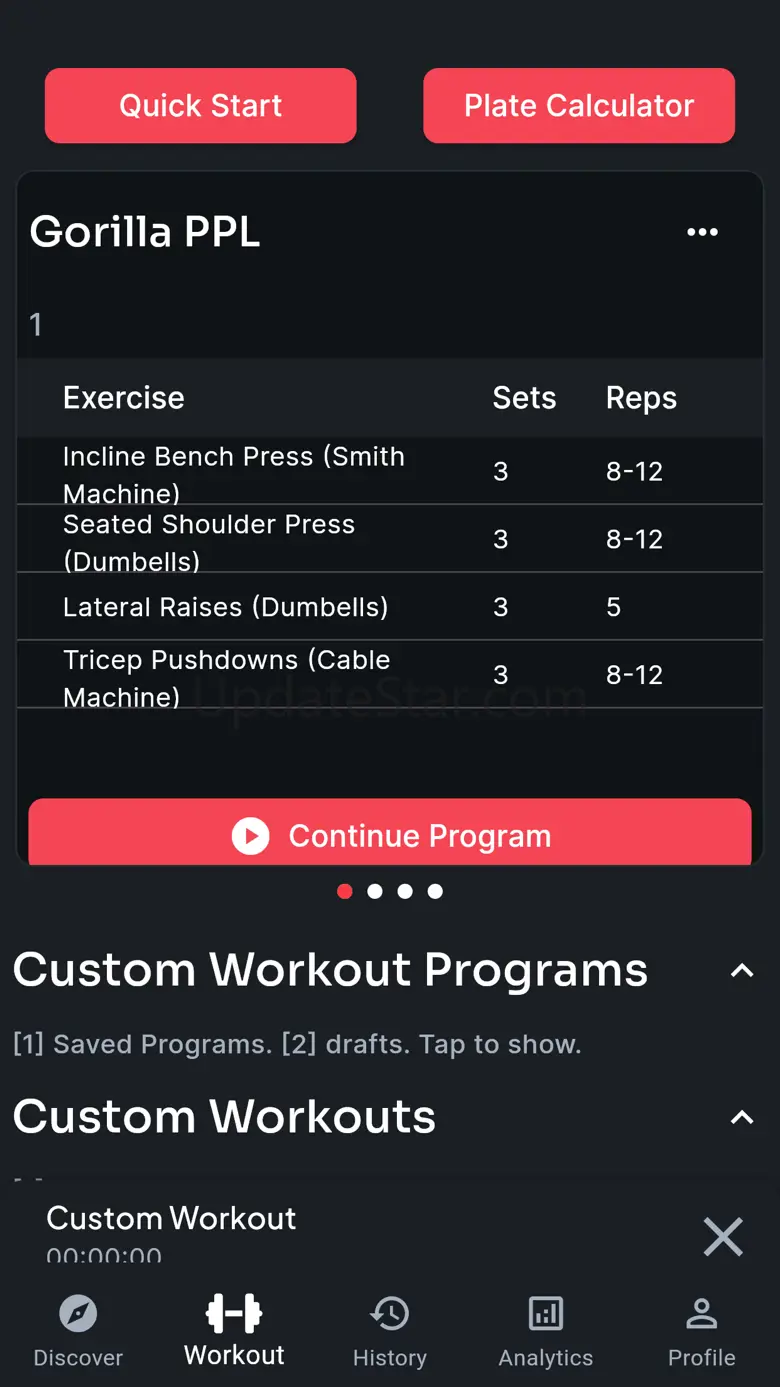Open the Discover compass icon
780x1387 pixels.
78,1313
